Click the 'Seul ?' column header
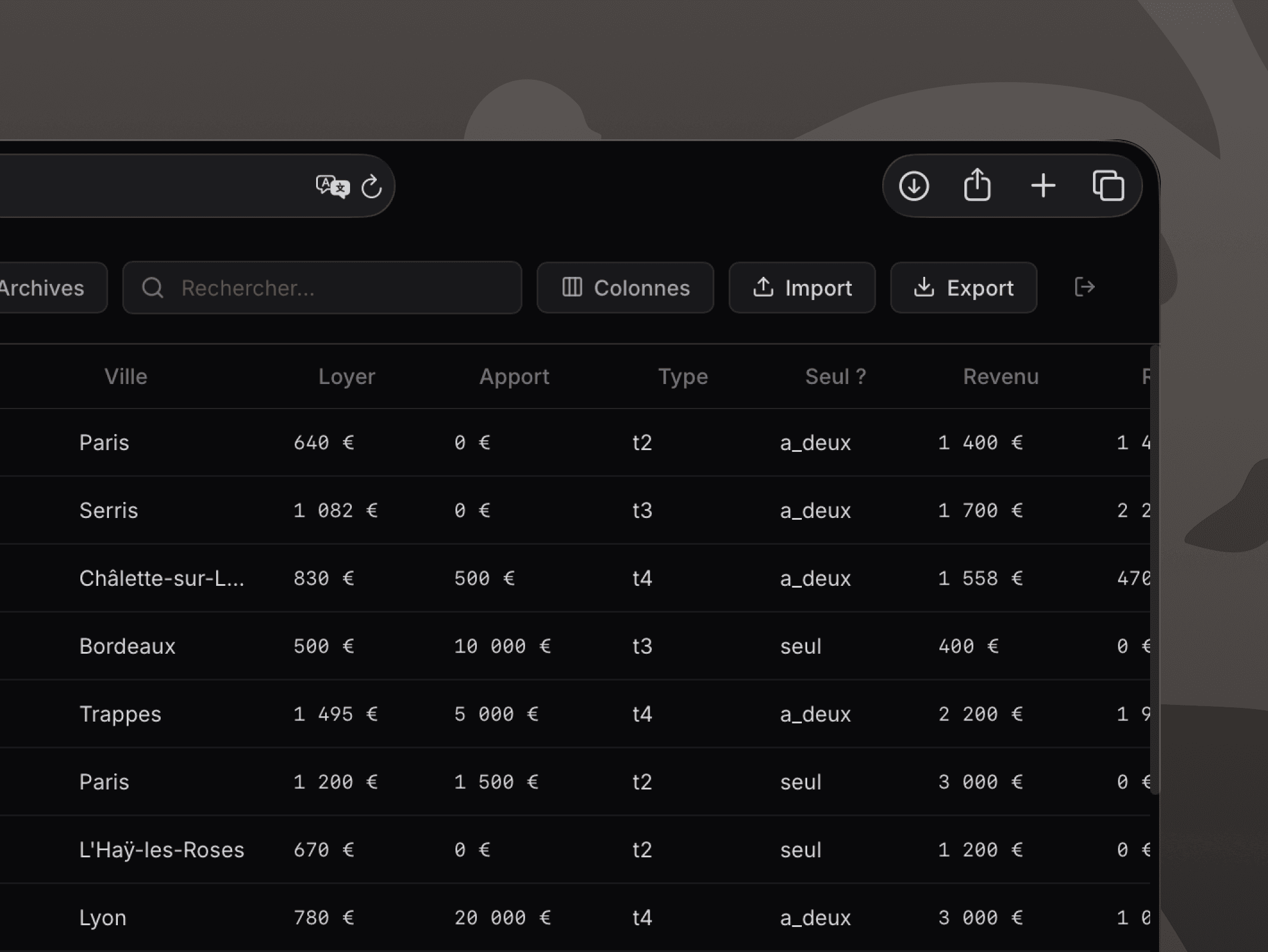 click(x=835, y=376)
